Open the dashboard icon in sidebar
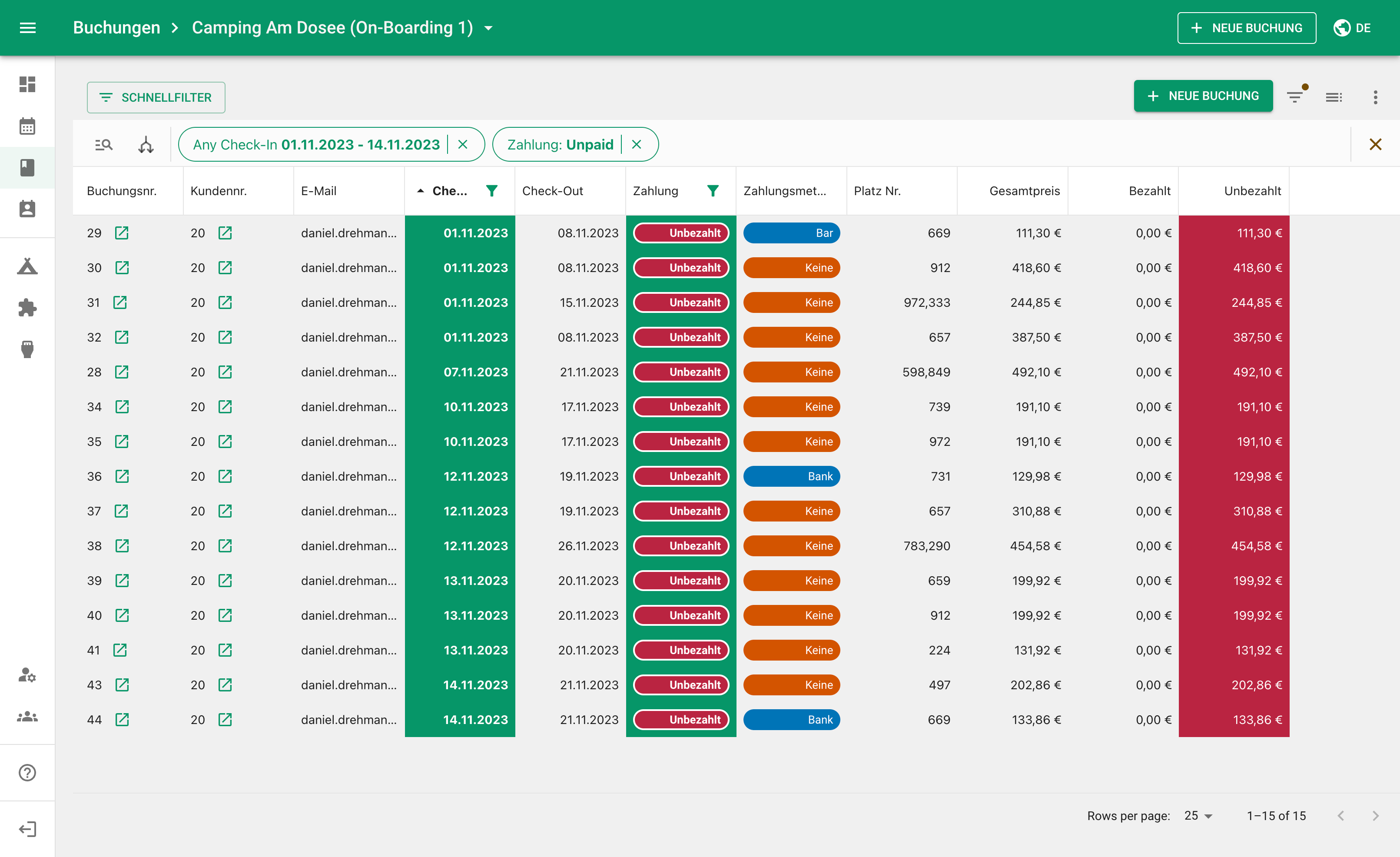 (x=27, y=84)
